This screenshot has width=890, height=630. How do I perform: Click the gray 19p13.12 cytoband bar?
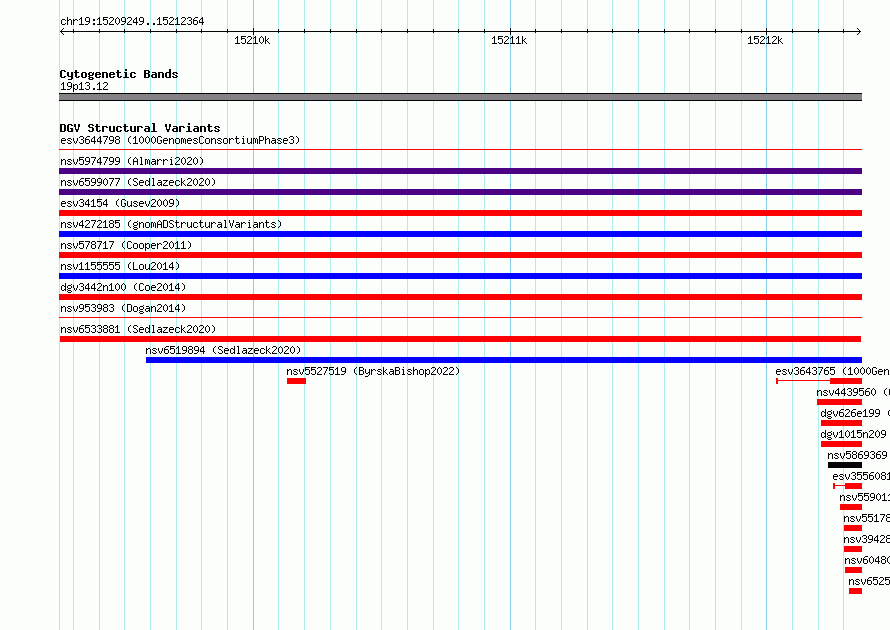(460, 97)
